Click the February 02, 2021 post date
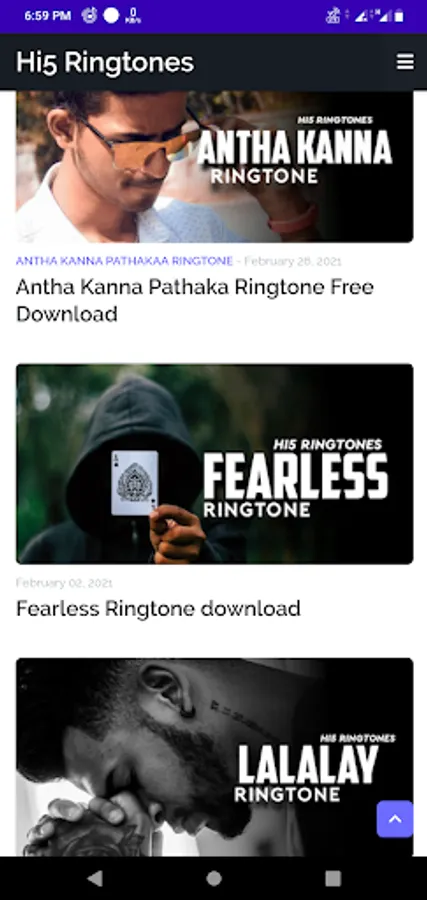427x900 pixels. [x=64, y=583]
